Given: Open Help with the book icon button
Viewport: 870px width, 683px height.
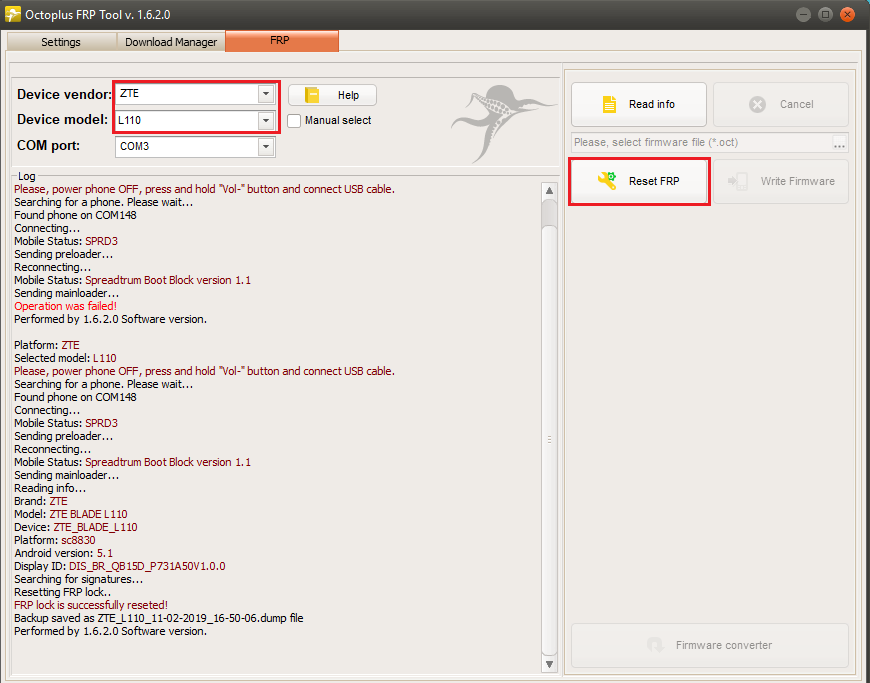Looking at the screenshot, I should tap(332, 95).
